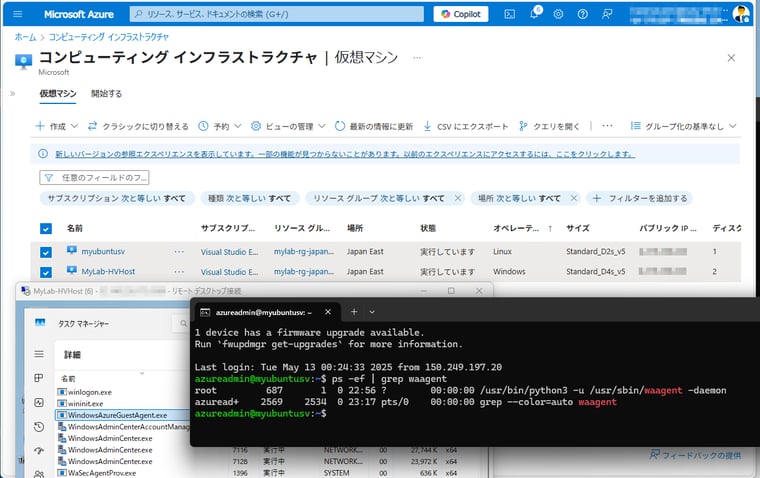Open the Azure portal hamburger menu

click(18, 14)
